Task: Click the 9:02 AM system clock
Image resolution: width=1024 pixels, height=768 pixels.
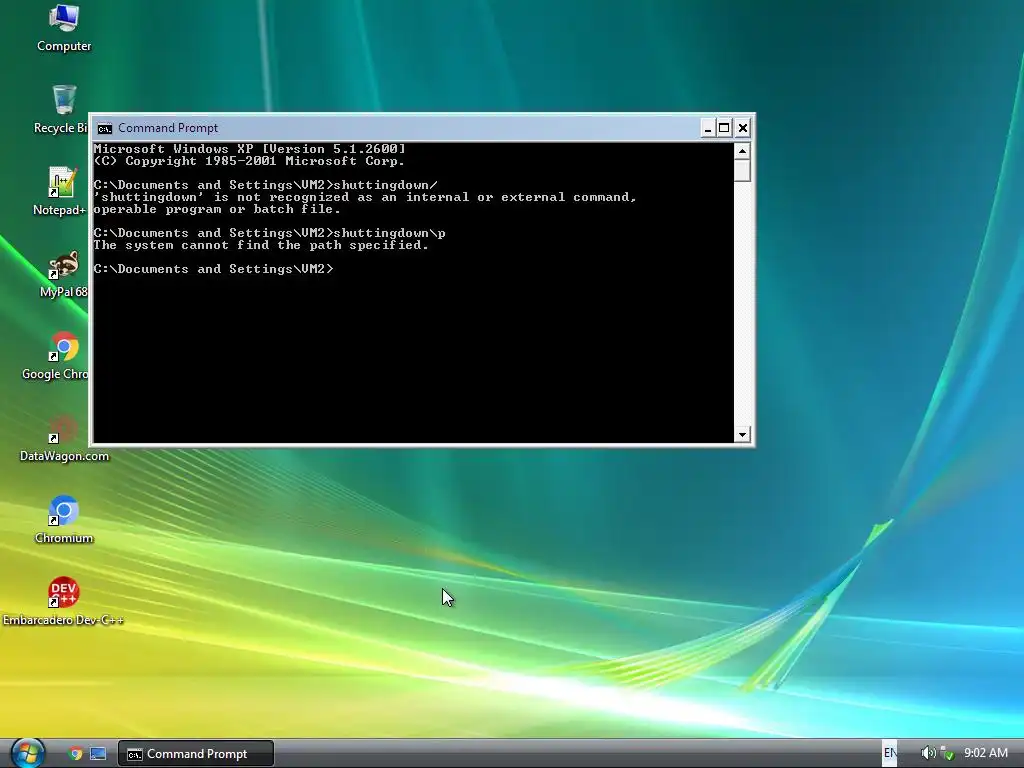Action: click(x=985, y=753)
